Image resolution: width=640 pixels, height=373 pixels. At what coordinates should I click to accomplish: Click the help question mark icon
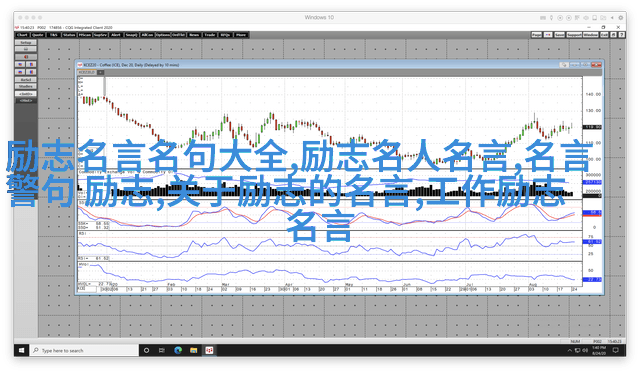coord(622,35)
